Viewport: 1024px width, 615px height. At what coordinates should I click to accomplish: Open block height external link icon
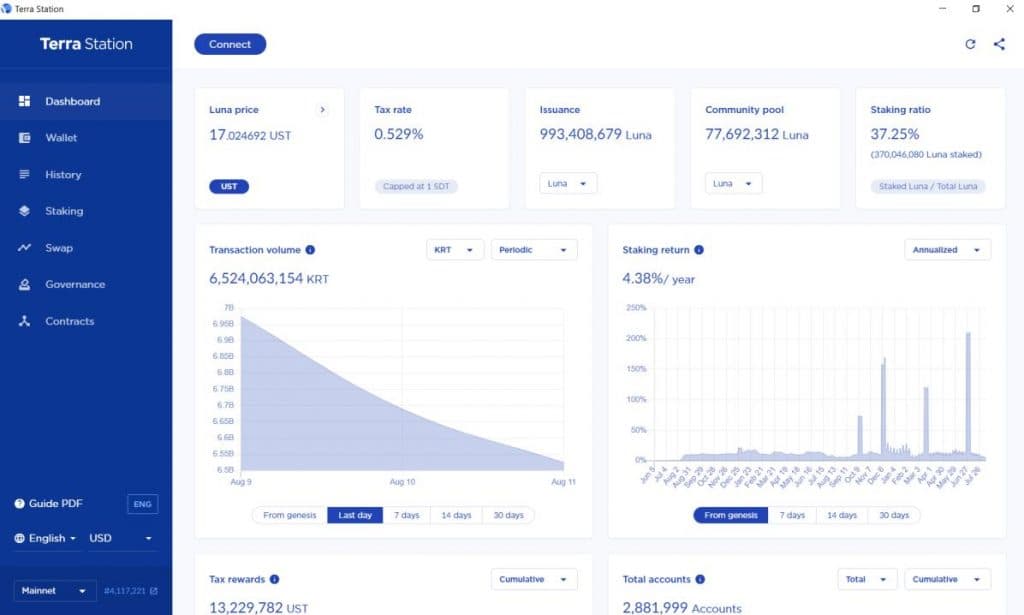pyautogui.click(x=153, y=591)
